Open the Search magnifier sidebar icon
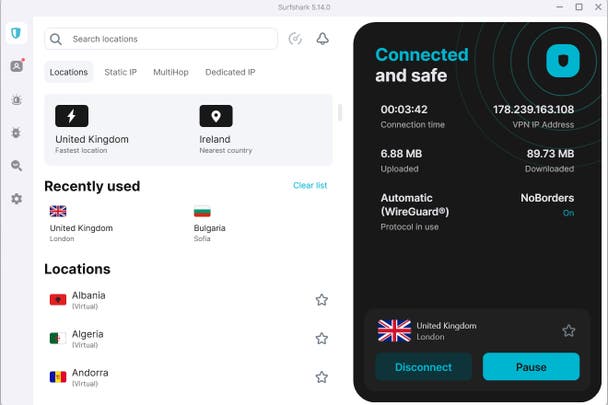The width and height of the screenshot is (608, 405). point(16,166)
